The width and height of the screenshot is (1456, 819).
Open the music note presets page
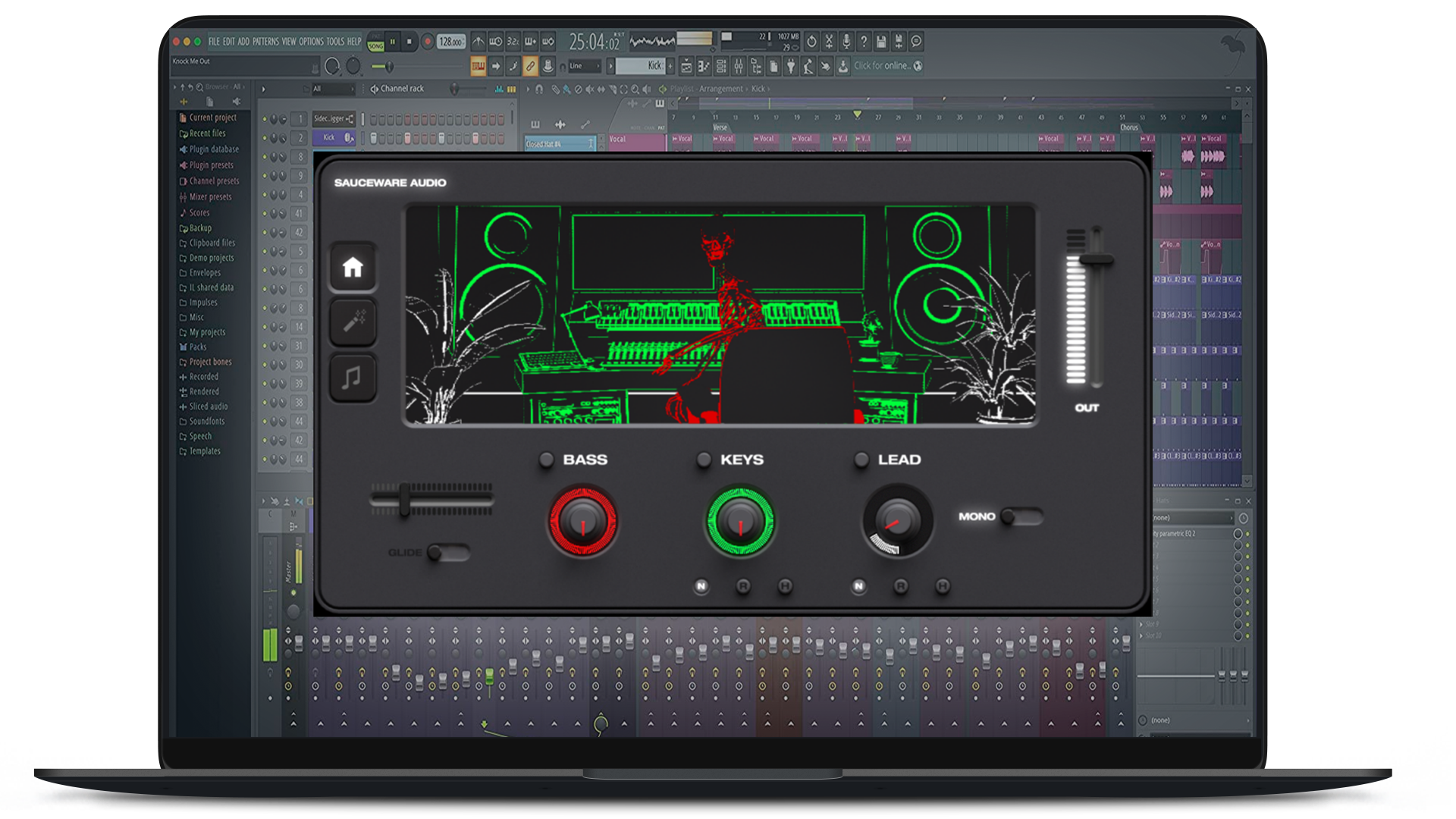pyautogui.click(x=353, y=377)
